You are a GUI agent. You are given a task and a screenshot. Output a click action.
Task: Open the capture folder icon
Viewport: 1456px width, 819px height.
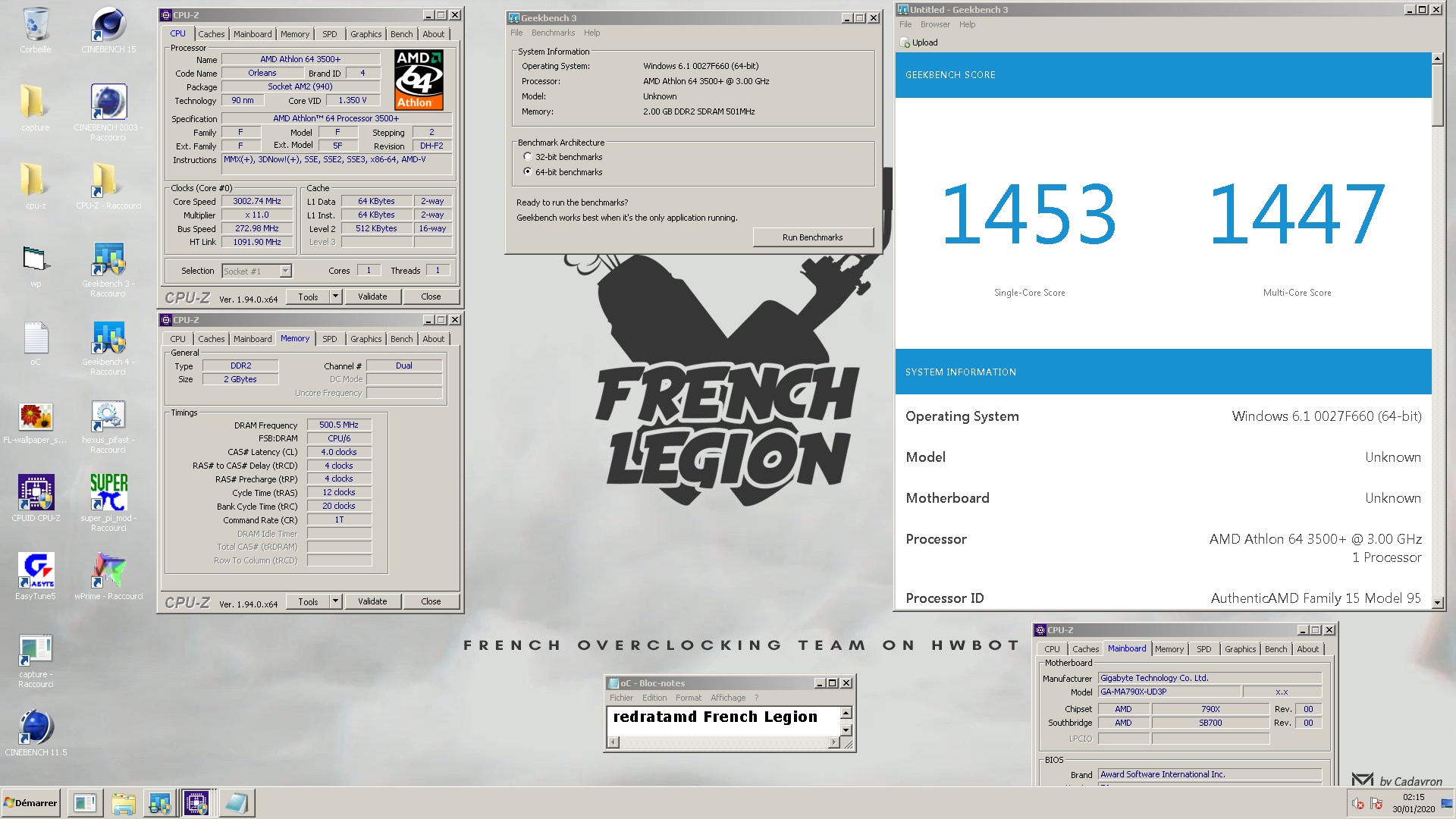point(33,102)
